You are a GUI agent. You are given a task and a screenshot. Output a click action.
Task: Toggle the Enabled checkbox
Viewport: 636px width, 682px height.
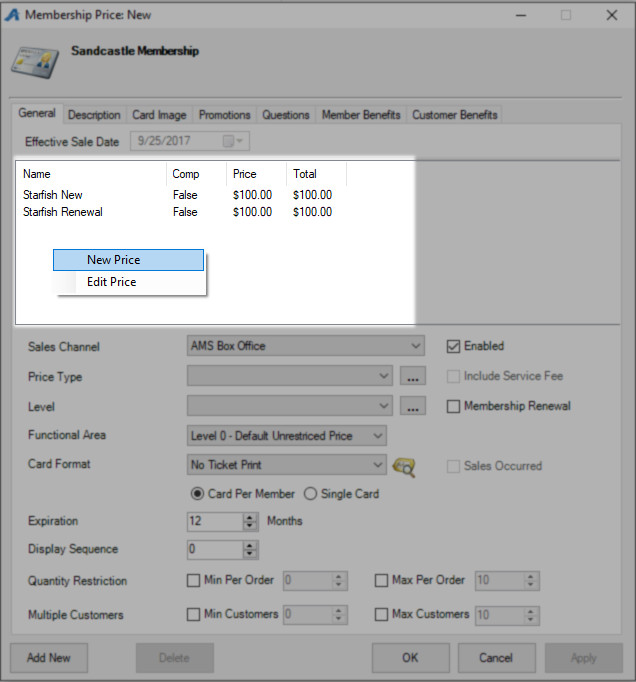453,347
